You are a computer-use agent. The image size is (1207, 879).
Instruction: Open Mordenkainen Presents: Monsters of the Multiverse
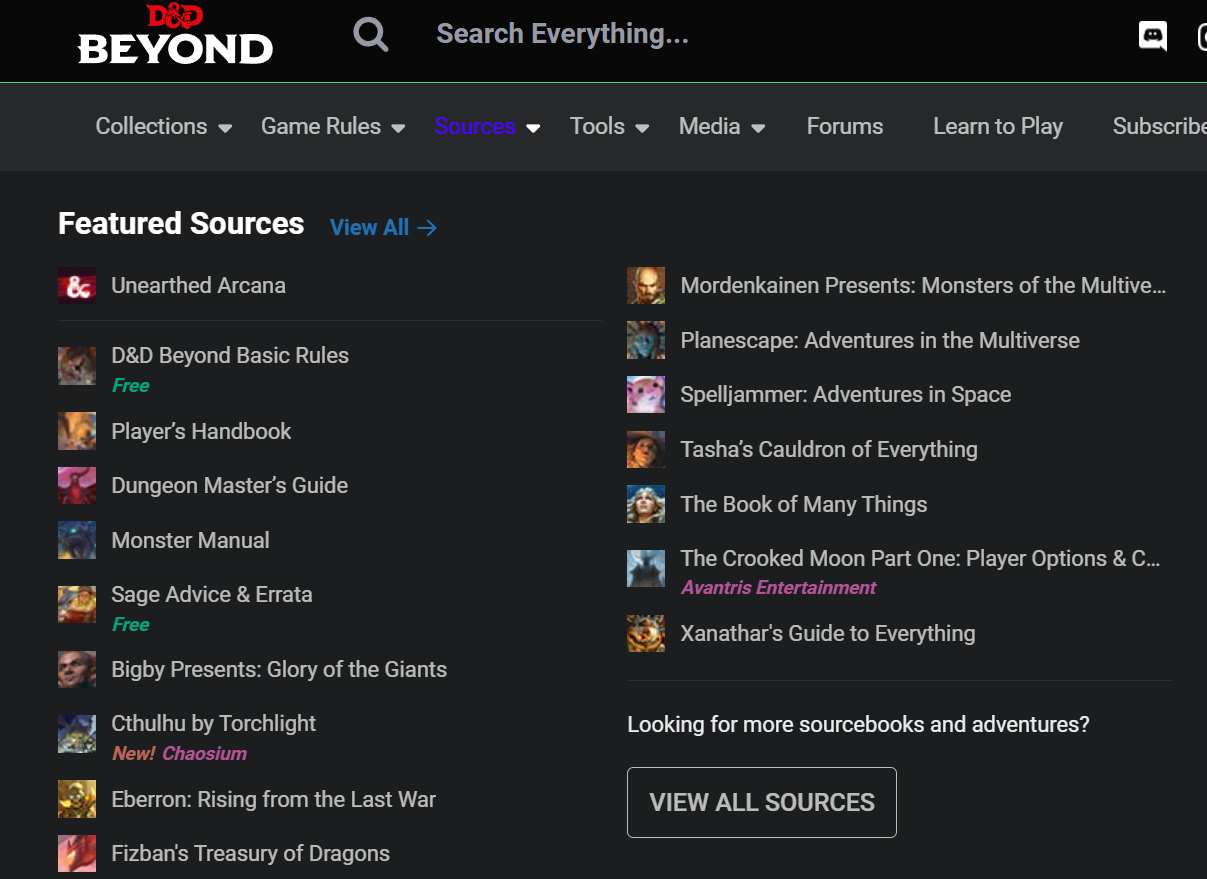tap(923, 285)
